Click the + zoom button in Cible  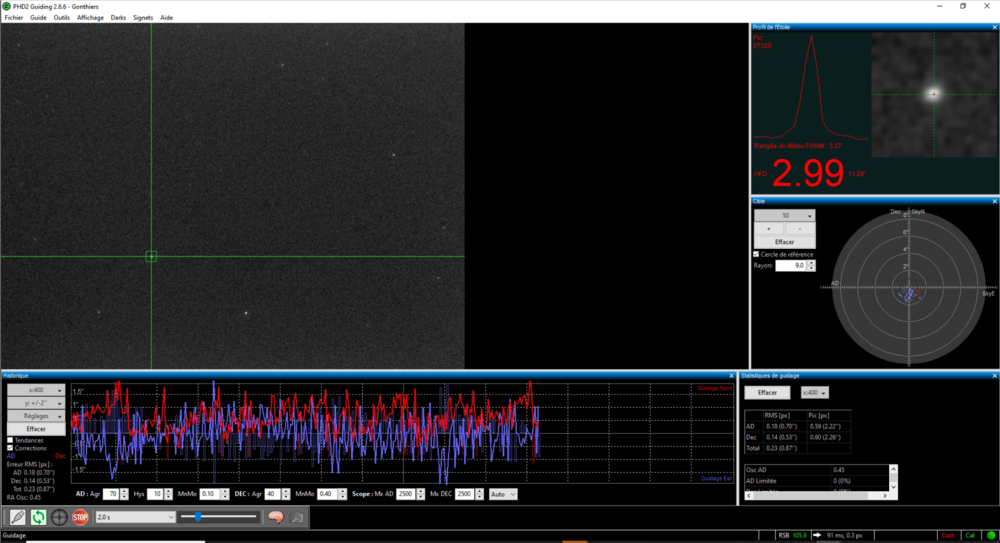tap(769, 228)
